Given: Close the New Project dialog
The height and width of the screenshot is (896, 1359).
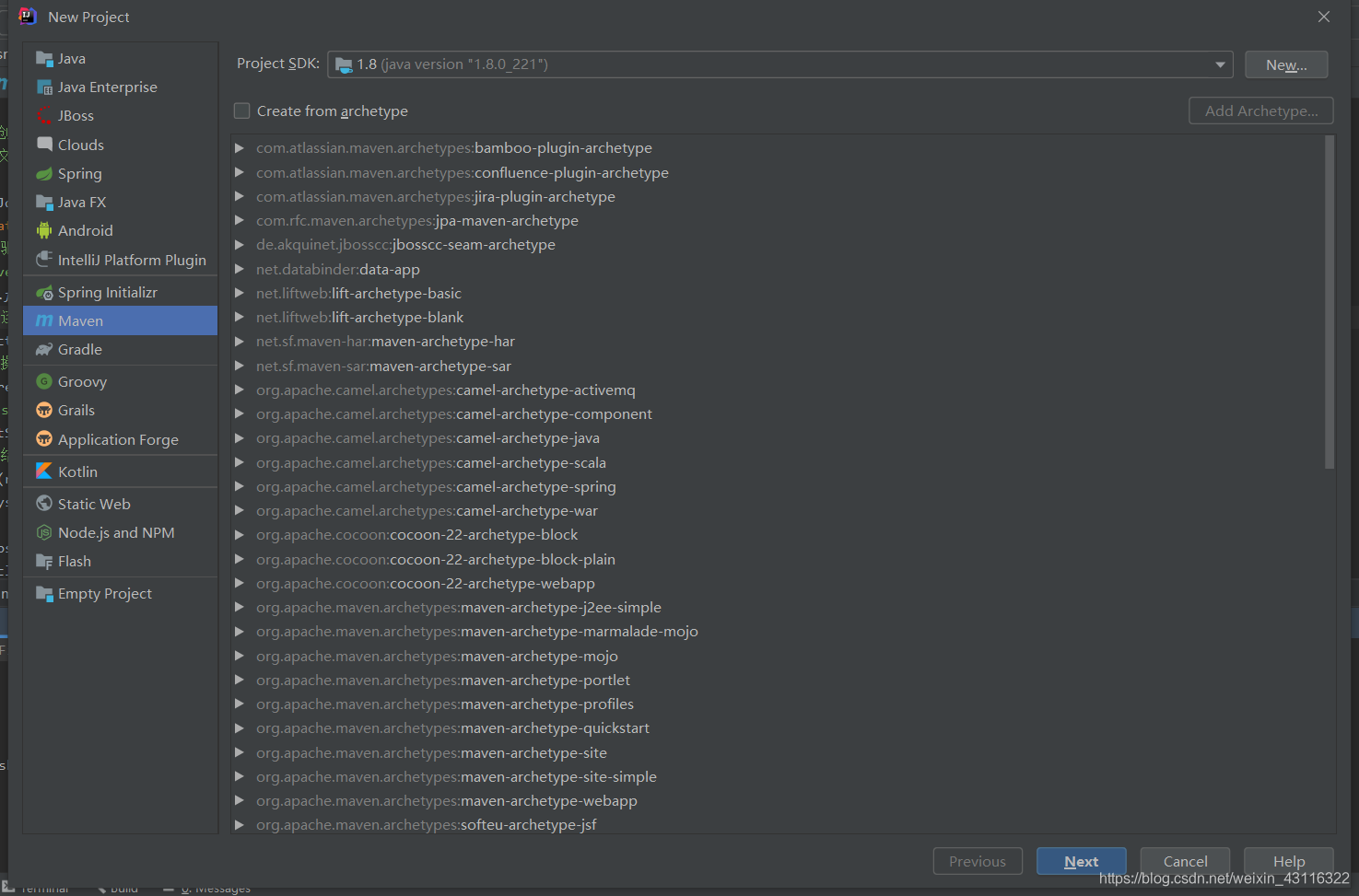Looking at the screenshot, I should pos(1324,17).
